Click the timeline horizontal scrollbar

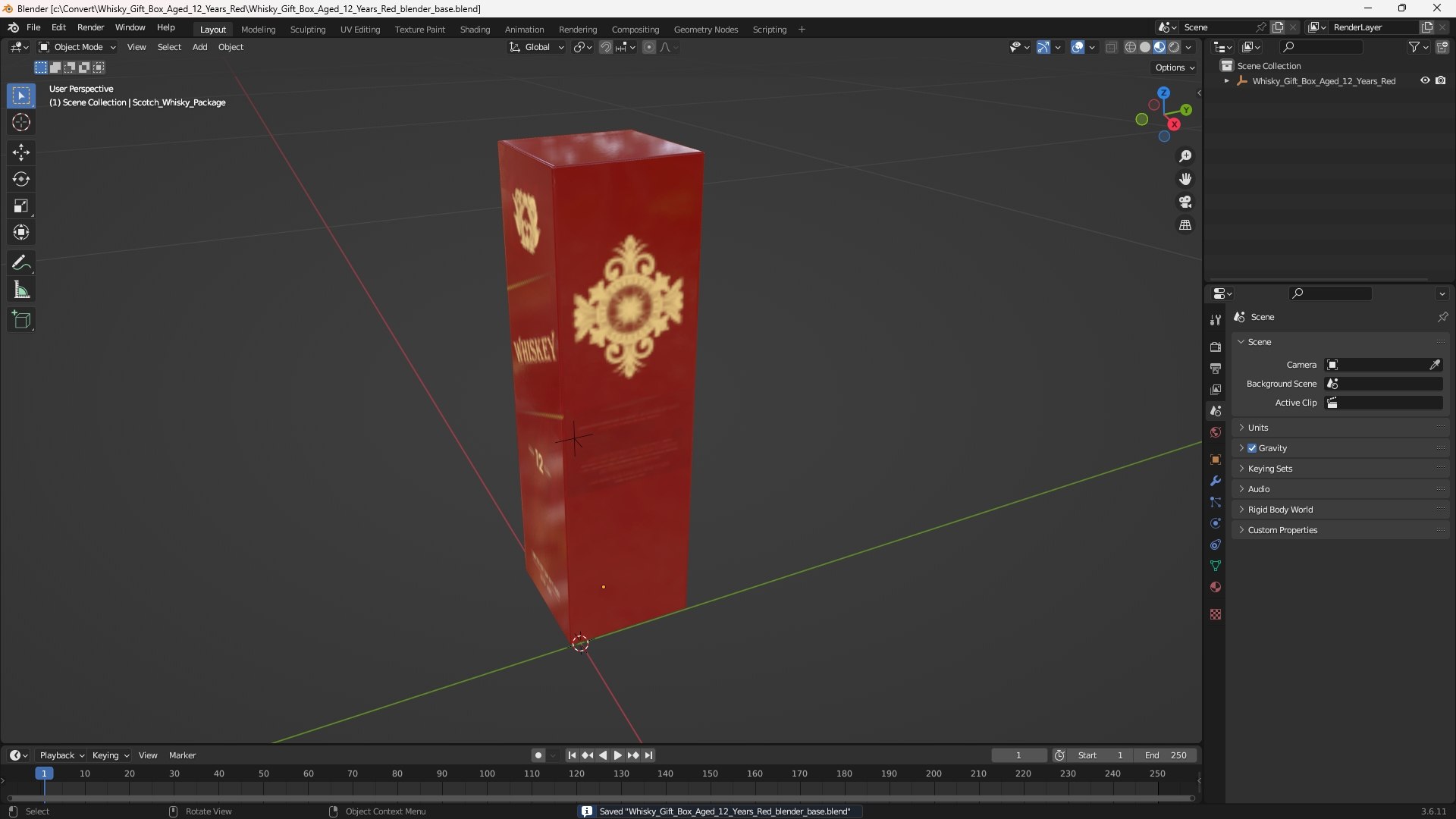coord(601,798)
